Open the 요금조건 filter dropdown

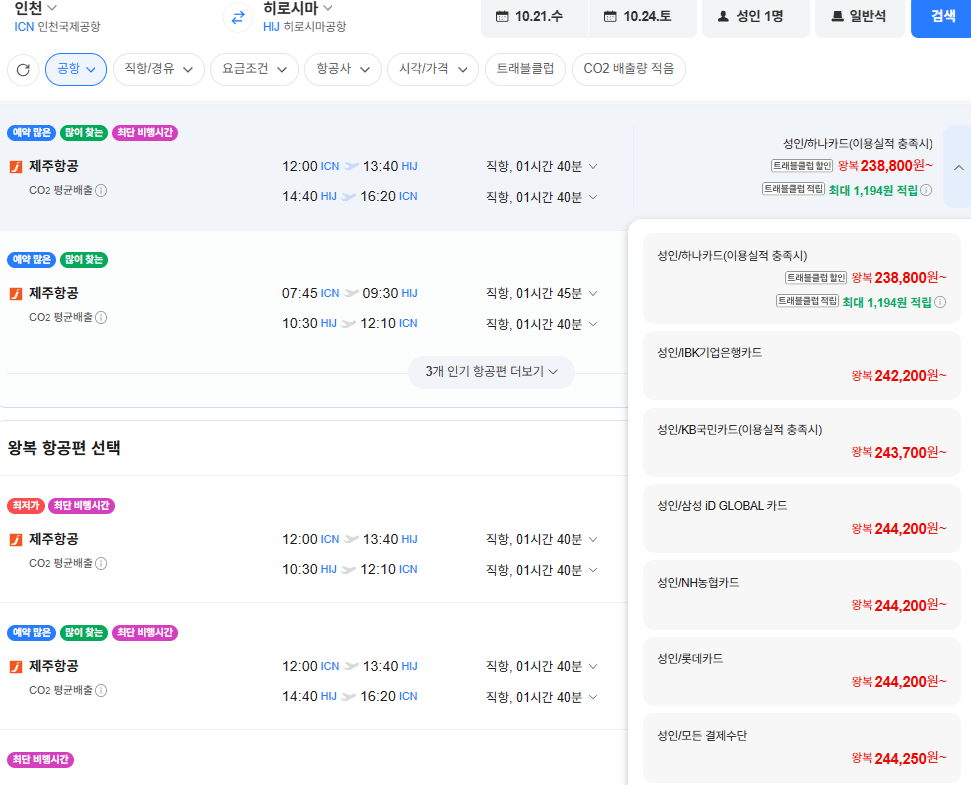point(255,69)
